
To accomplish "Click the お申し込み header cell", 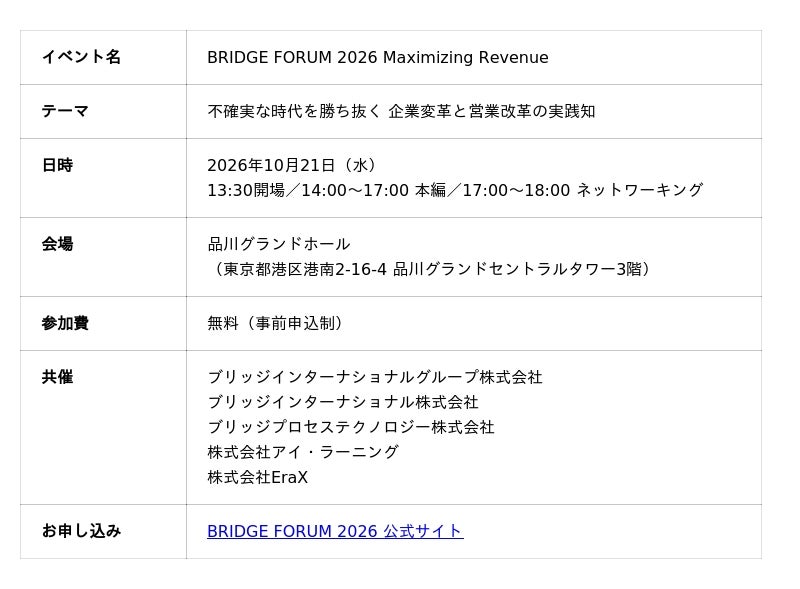I will pyautogui.click(x=103, y=531).
